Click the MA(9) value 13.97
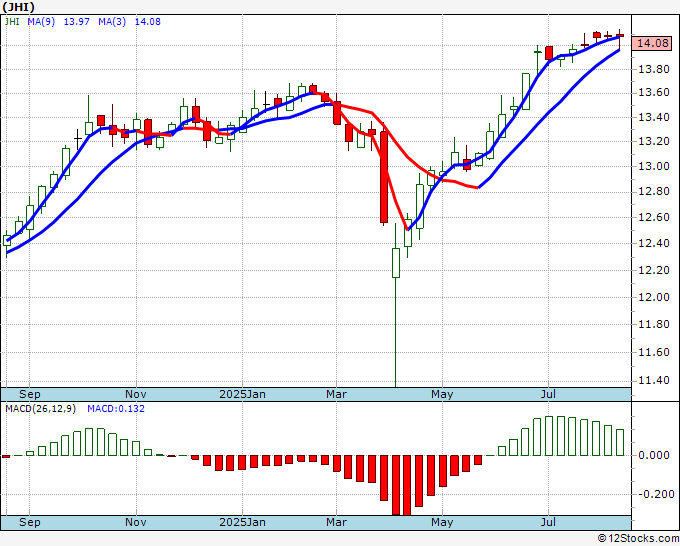Image resolution: width=680 pixels, height=546 pixels. pyautogui.click(x=77, y=22)
